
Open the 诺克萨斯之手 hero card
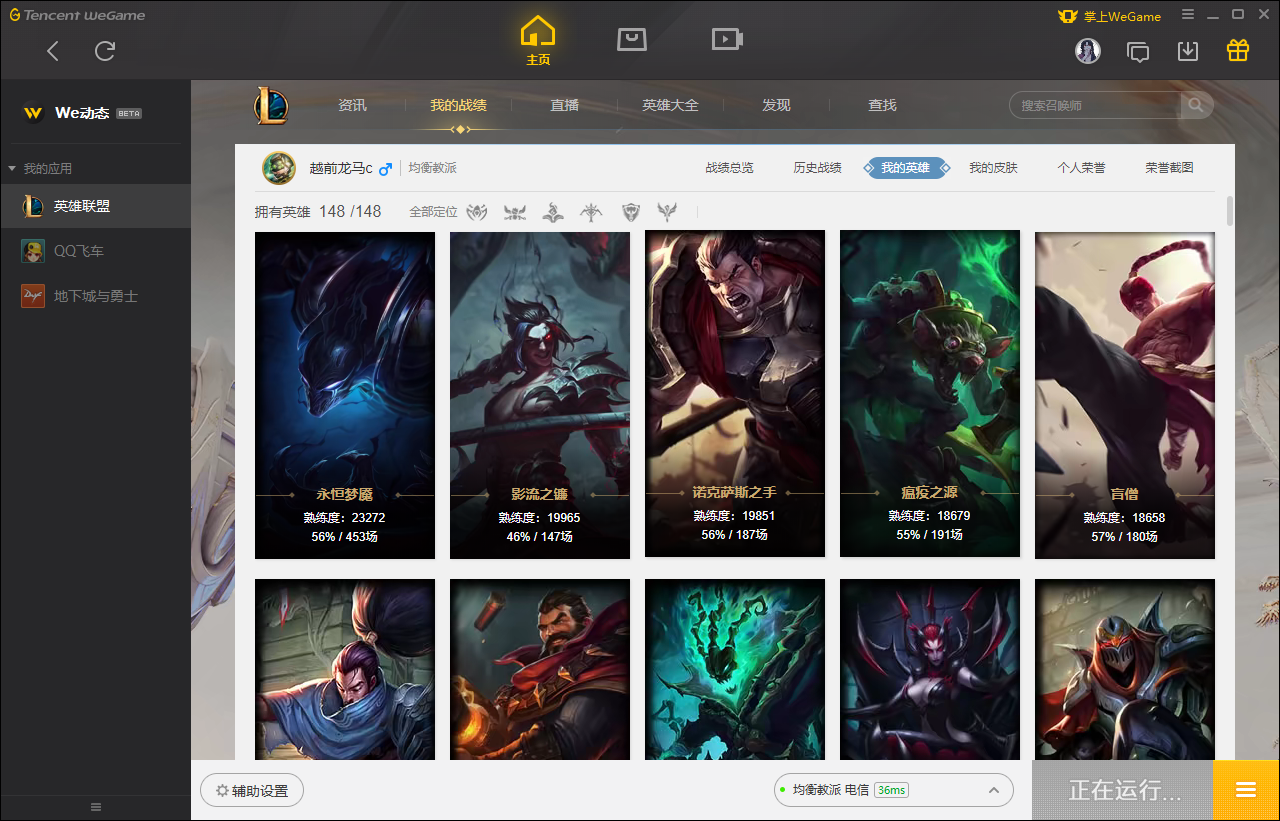735,393
